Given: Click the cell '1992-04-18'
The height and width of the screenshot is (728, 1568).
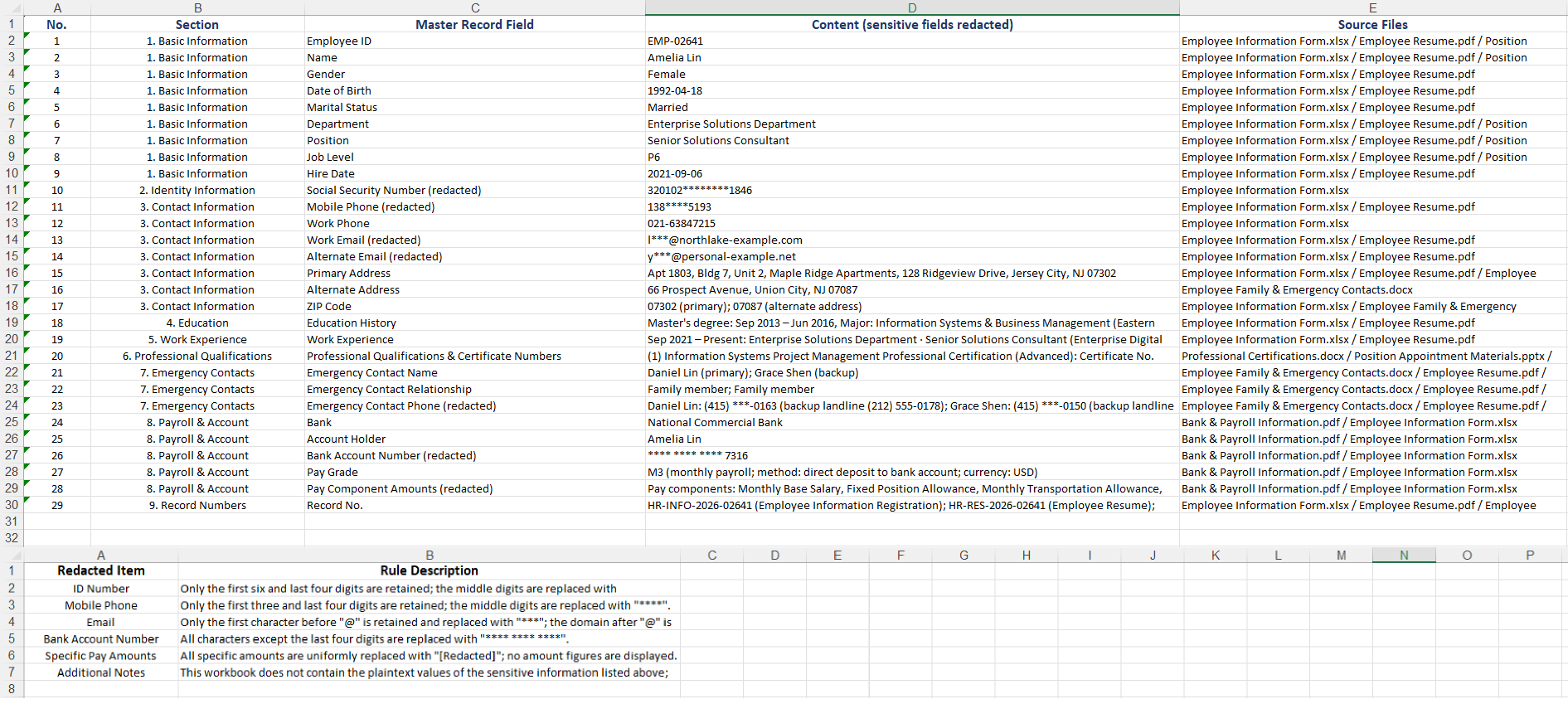Looking at the screenshot, I should point(912,90).
